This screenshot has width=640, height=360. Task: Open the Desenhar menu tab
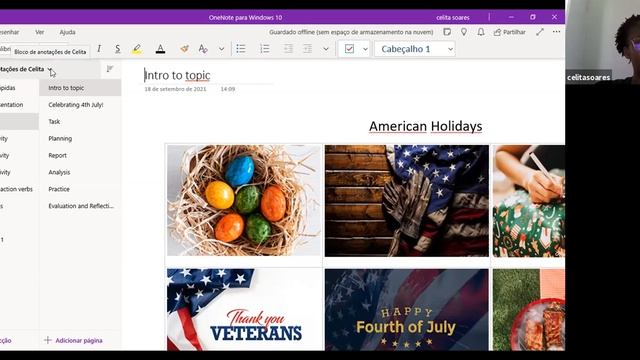tap(9, 32)
